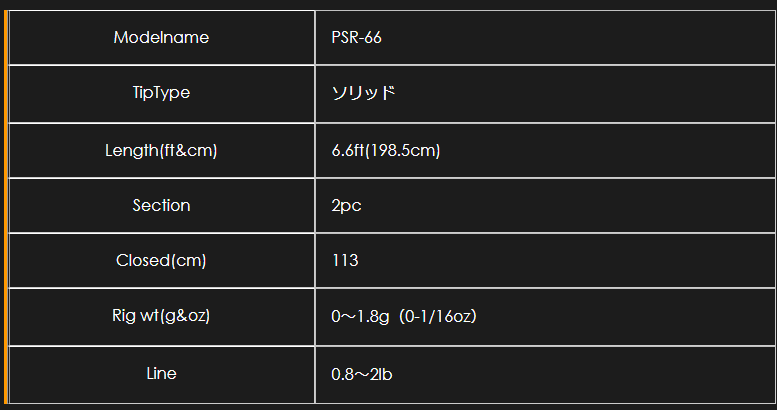Click the (cm) unit text after Closed

[189, 260]
